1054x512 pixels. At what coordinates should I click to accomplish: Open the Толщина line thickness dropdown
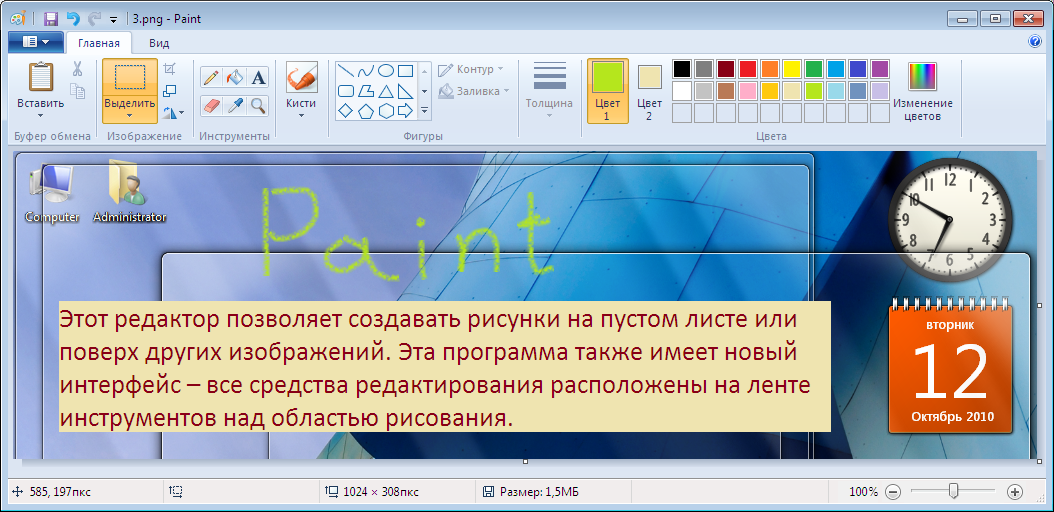(549, 91)
